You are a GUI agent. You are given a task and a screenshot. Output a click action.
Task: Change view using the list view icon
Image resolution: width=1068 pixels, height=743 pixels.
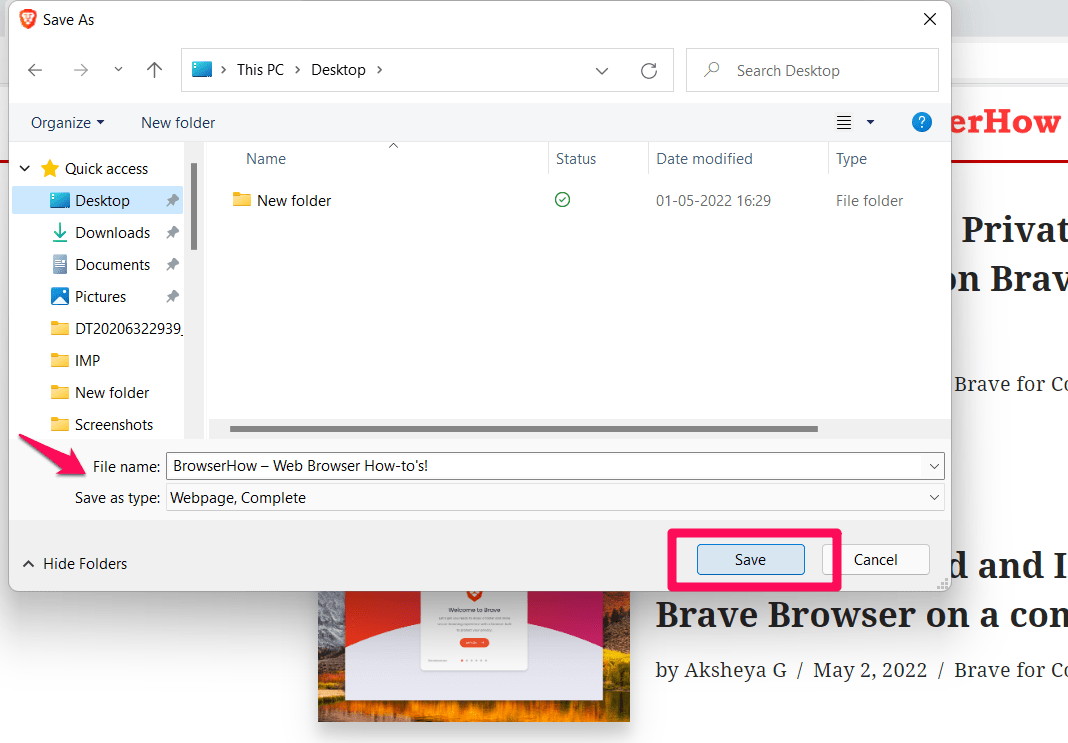[x=844, y=123]
